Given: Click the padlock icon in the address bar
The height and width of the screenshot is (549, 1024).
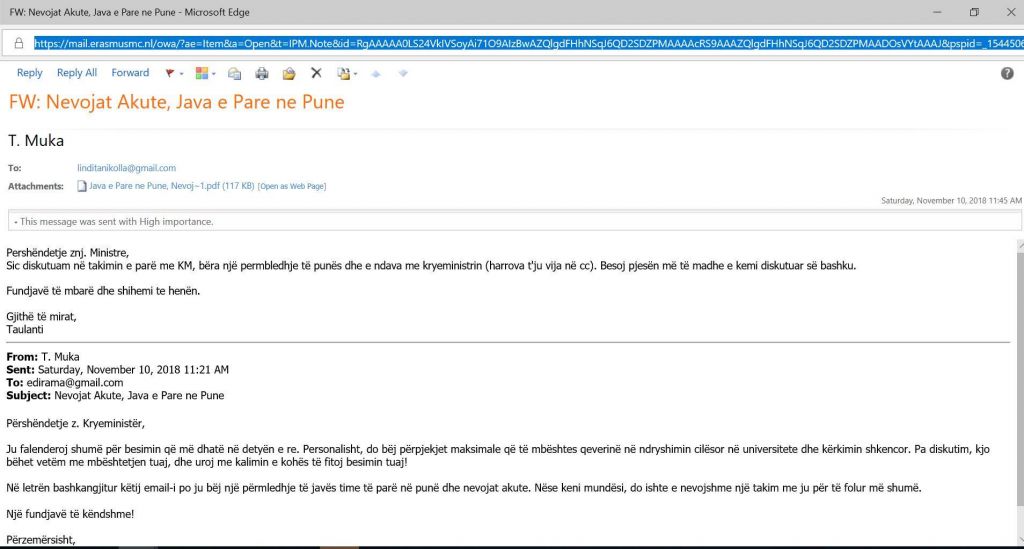Looking at the screenshot, I should (x=18, y=43).
